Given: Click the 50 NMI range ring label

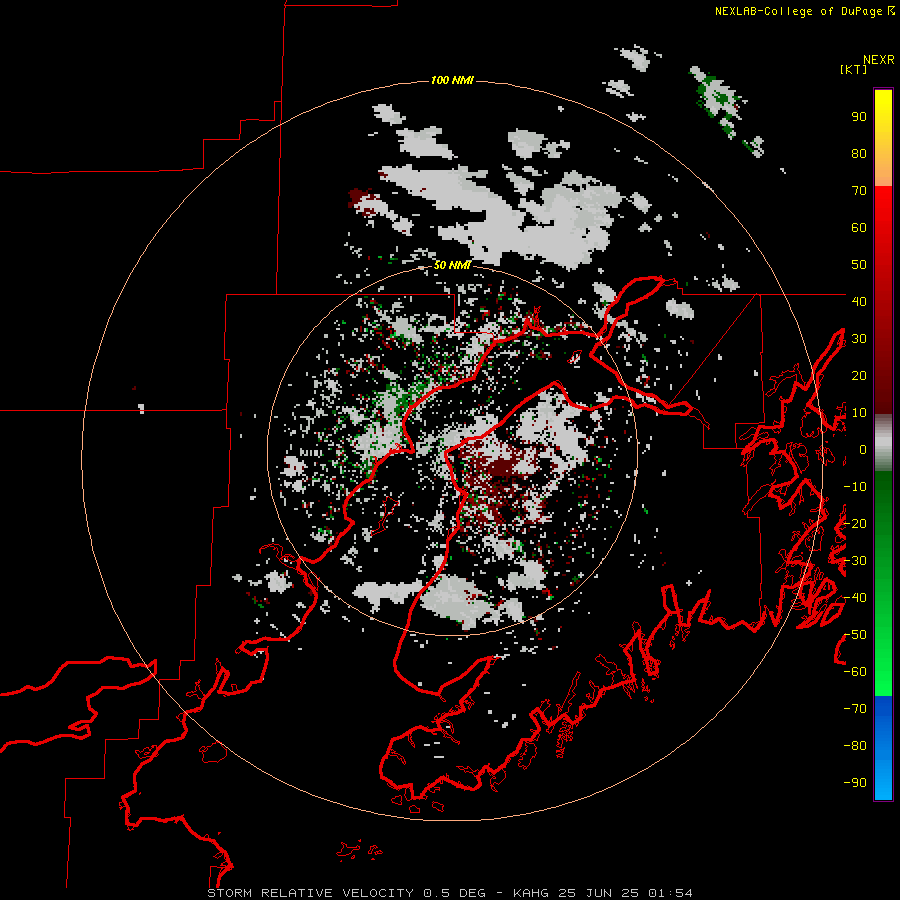Looking at the screenshot, I should coord(452,265).
